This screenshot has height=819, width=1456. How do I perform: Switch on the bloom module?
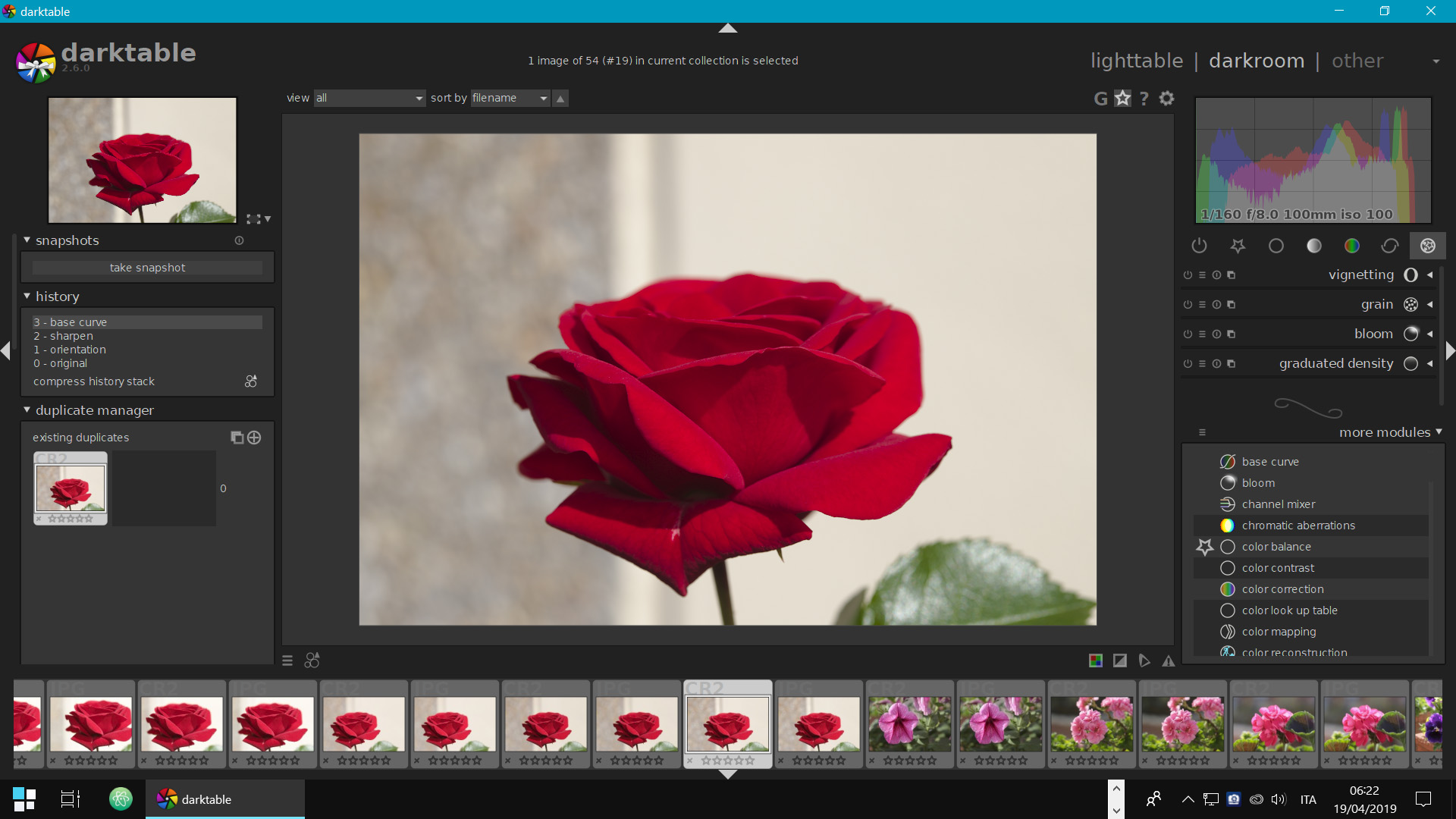click(x=1188, y=334)
